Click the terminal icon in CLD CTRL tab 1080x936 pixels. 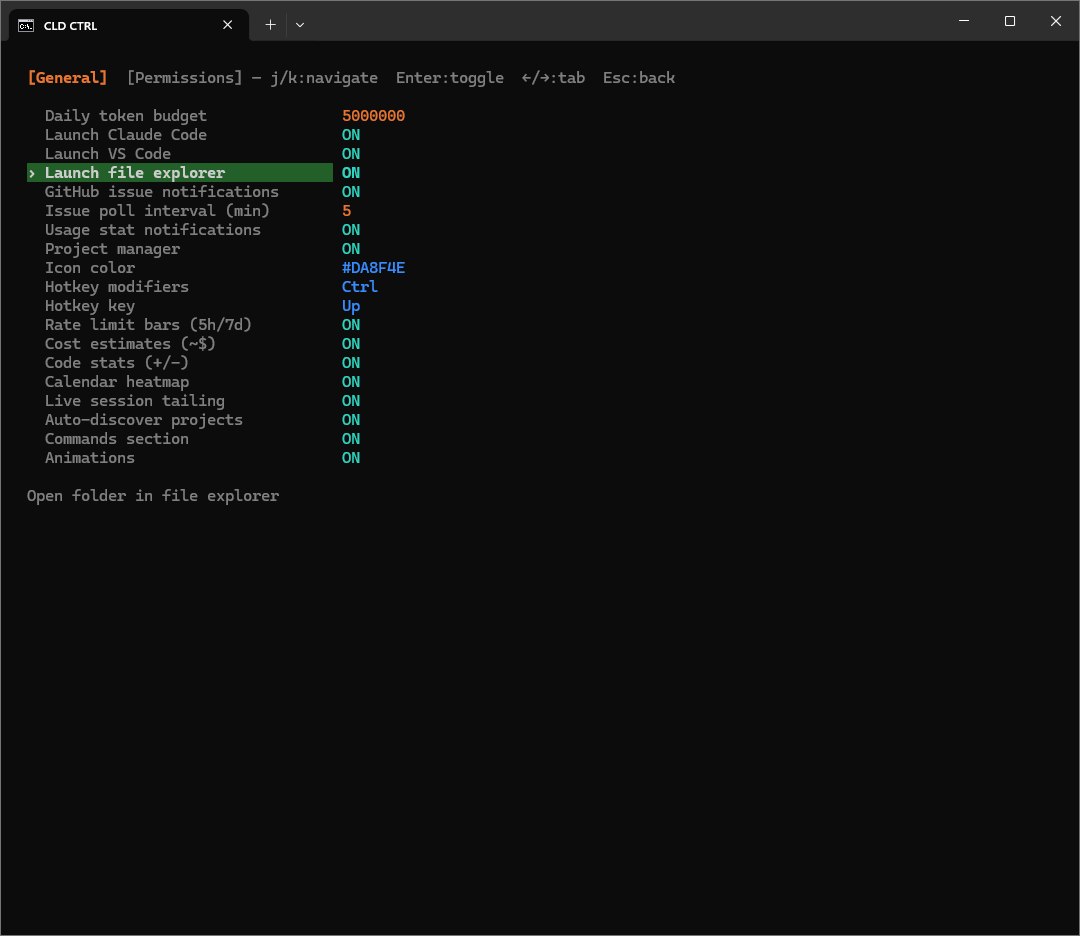click(26, 25)
